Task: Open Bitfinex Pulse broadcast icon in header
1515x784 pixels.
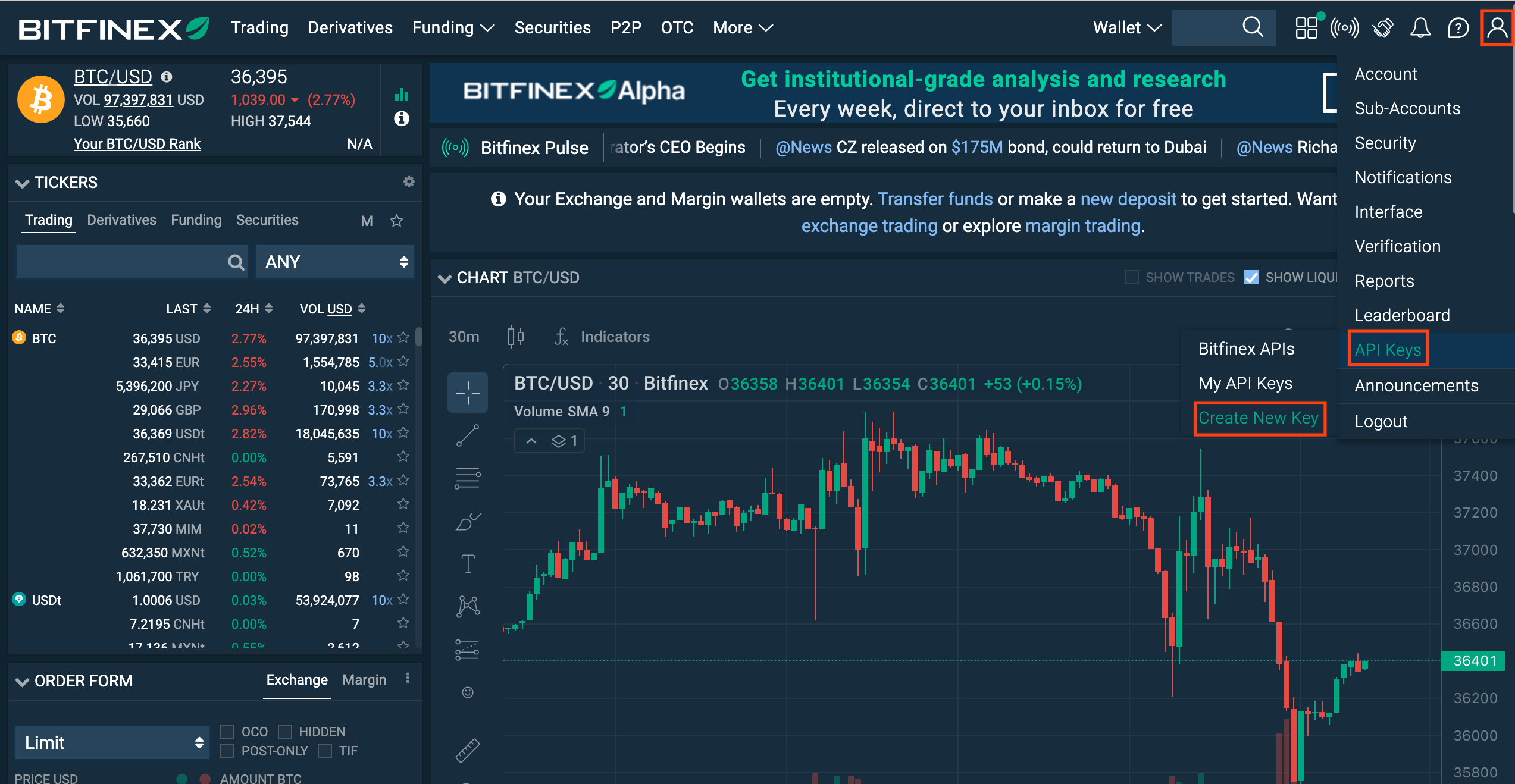Action: pyautogui.click(x=1345, y=28)
